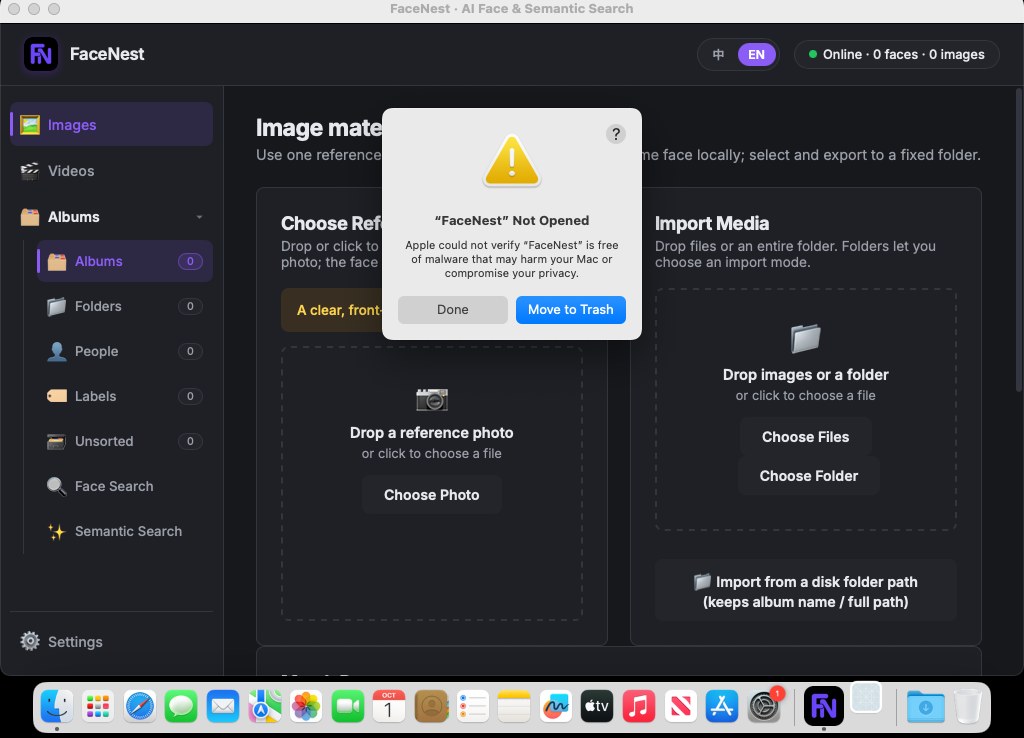Screen dimensions: 1024x738
Task: Open the Videos section in sidebar
Action: pyautogui.click(x=112, y=170)
